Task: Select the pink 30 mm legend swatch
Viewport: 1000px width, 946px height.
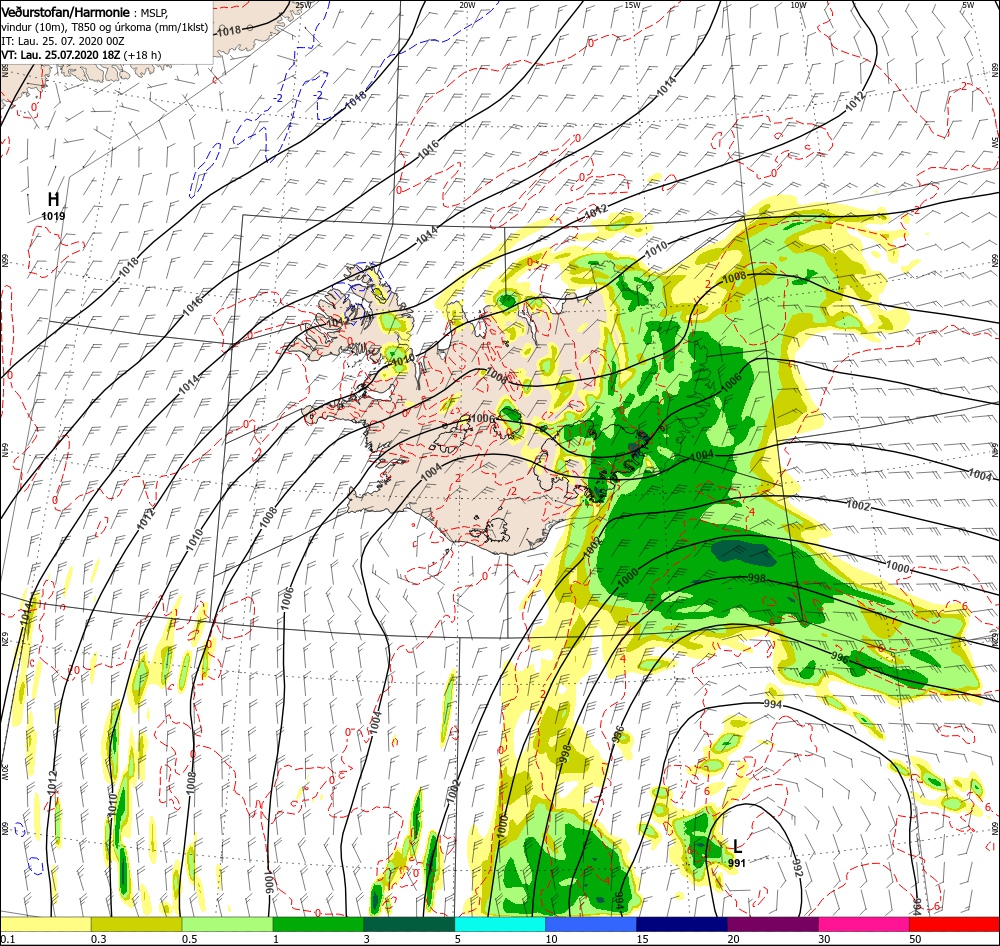Action: (x=864, y=925)
